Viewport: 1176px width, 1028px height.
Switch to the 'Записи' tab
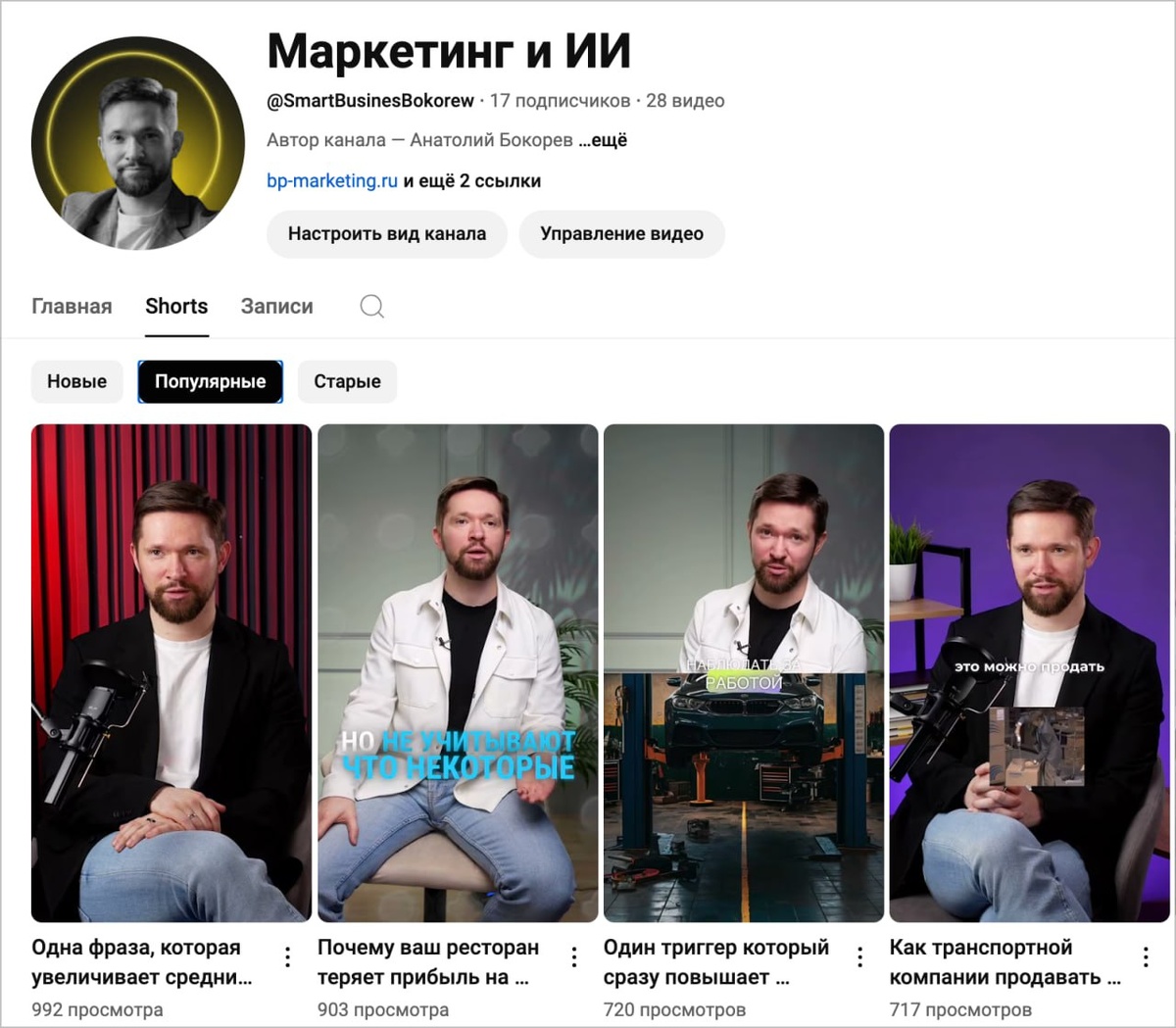(x=277, y=306)
